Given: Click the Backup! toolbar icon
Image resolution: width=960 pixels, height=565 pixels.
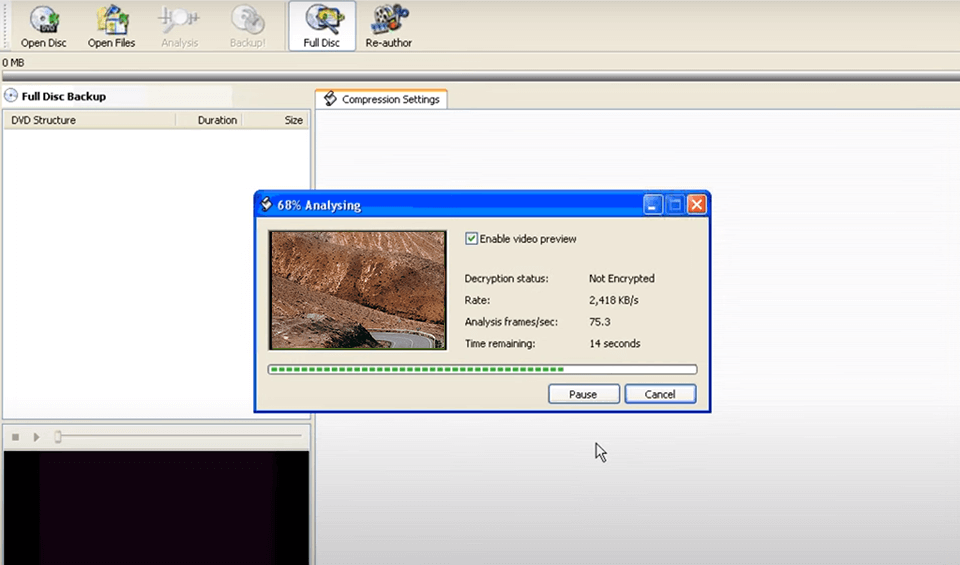Looking at the screenshot, I should 247,20.
